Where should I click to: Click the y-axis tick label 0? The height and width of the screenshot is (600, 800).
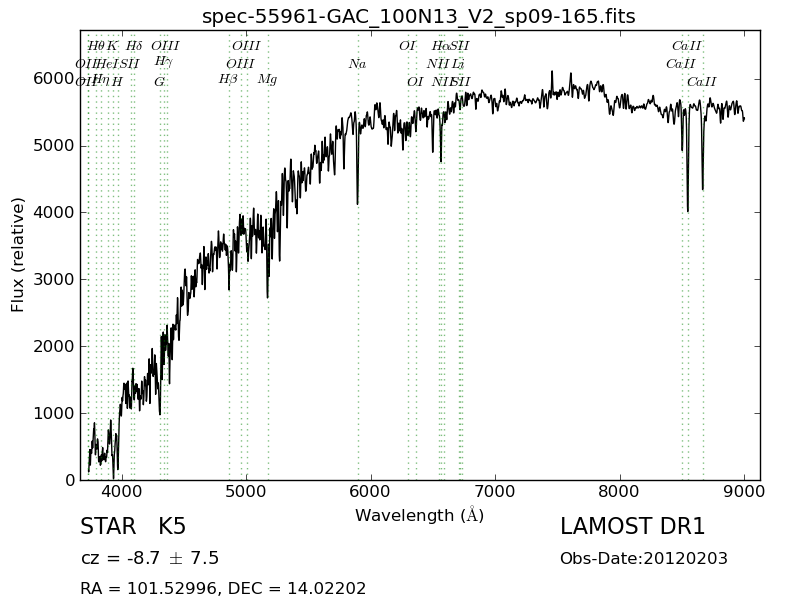[70, 480]
